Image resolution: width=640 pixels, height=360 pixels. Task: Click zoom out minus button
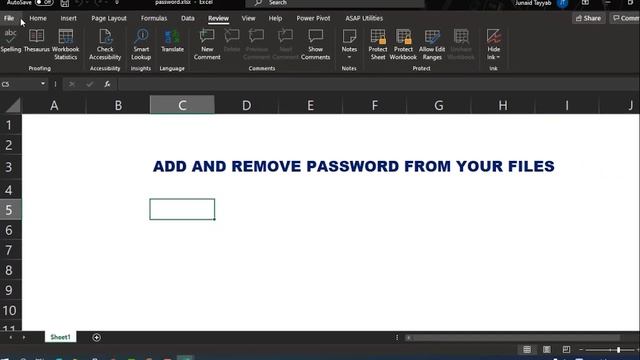click(581, 350)
